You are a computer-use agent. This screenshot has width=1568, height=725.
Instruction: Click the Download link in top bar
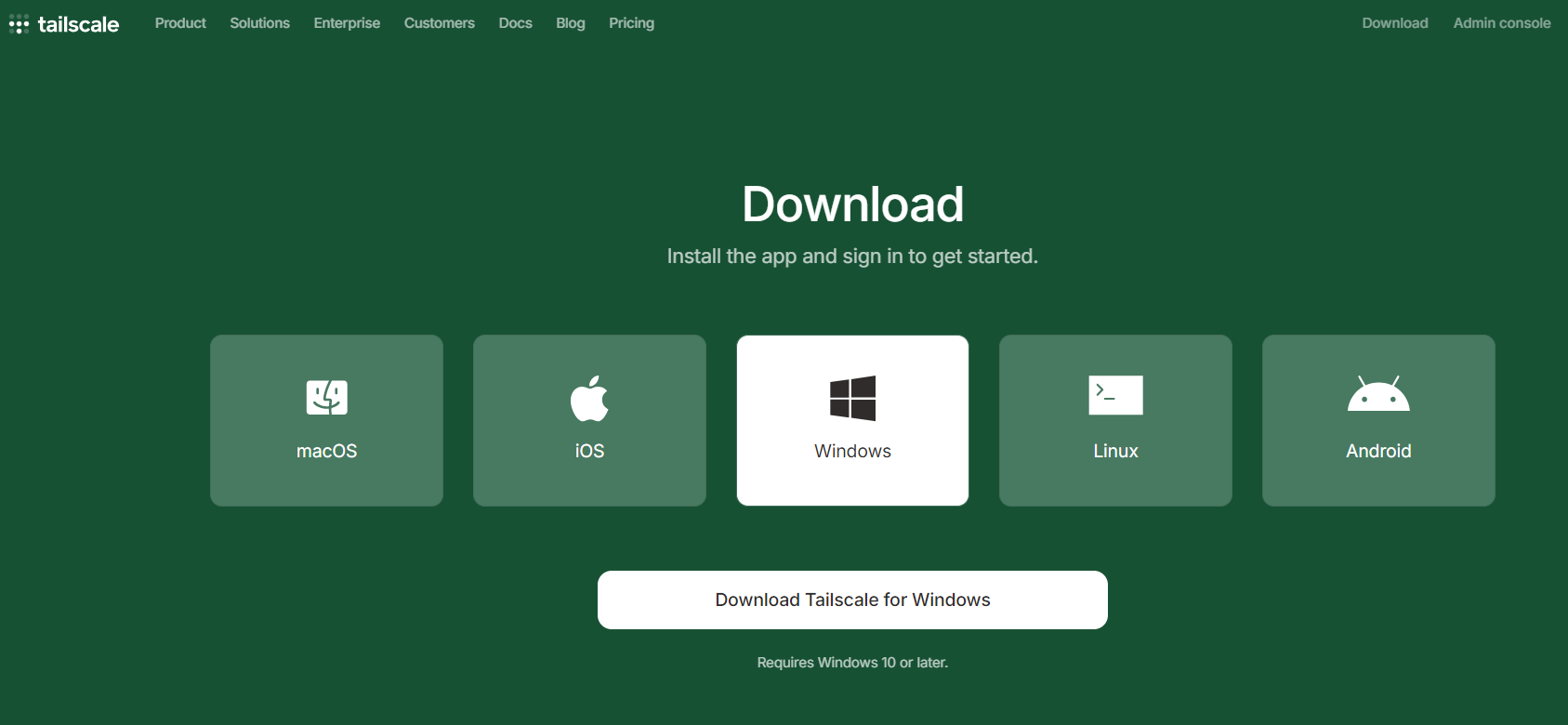tap(1395, 23)
